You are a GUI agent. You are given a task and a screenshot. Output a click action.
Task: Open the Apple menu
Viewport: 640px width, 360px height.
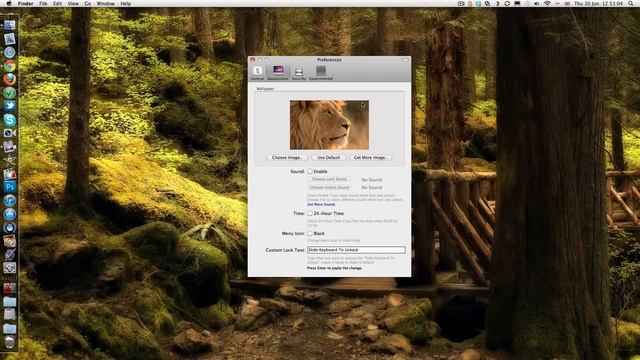tap(9, 3)
